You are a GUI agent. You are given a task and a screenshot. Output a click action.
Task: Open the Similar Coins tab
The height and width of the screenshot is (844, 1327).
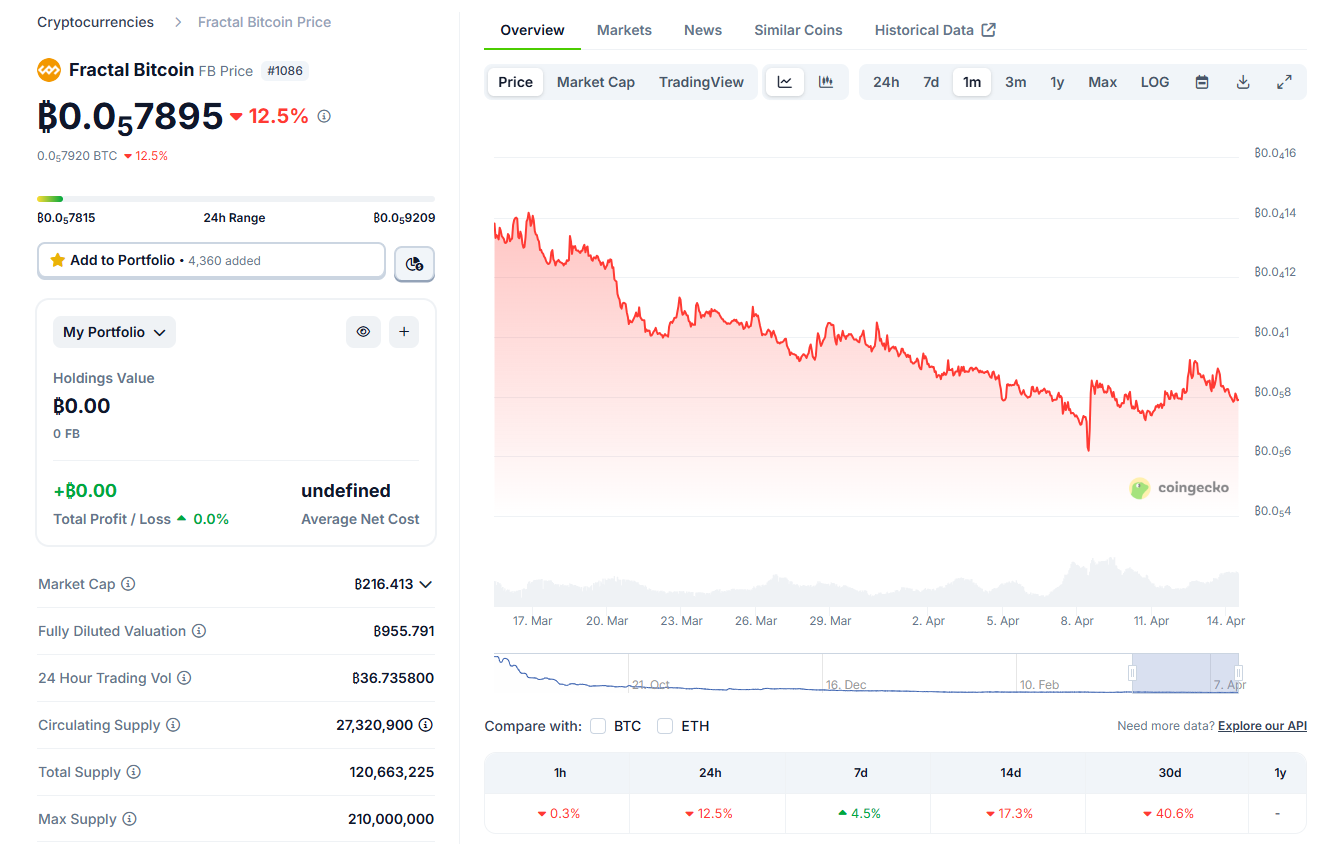tap(798, 30)
